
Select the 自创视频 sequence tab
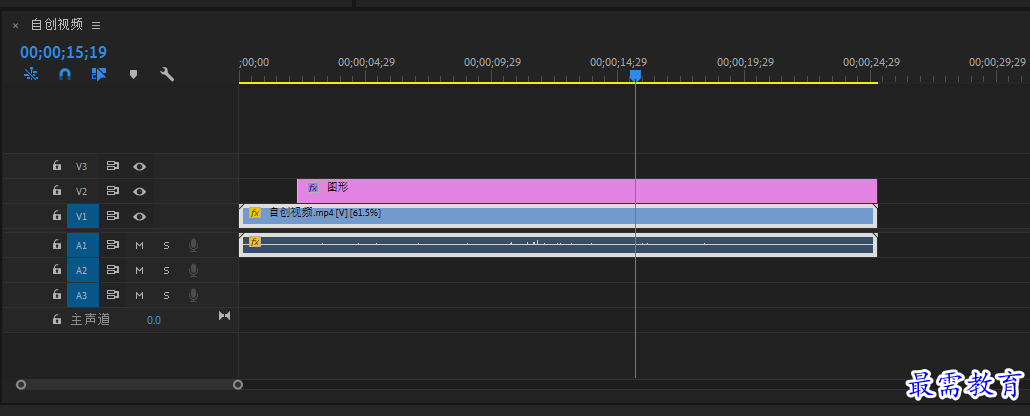click(x=57, y=25)
